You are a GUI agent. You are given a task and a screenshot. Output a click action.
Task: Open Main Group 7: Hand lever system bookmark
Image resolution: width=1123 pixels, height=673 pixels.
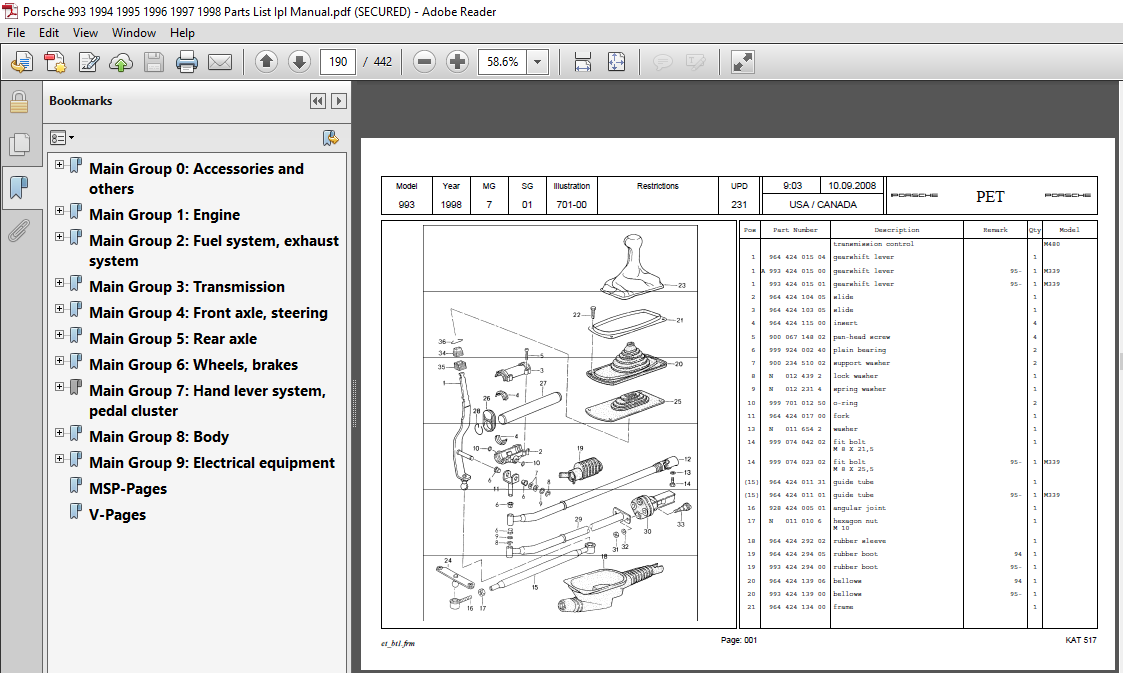click(x=207, y=401)
